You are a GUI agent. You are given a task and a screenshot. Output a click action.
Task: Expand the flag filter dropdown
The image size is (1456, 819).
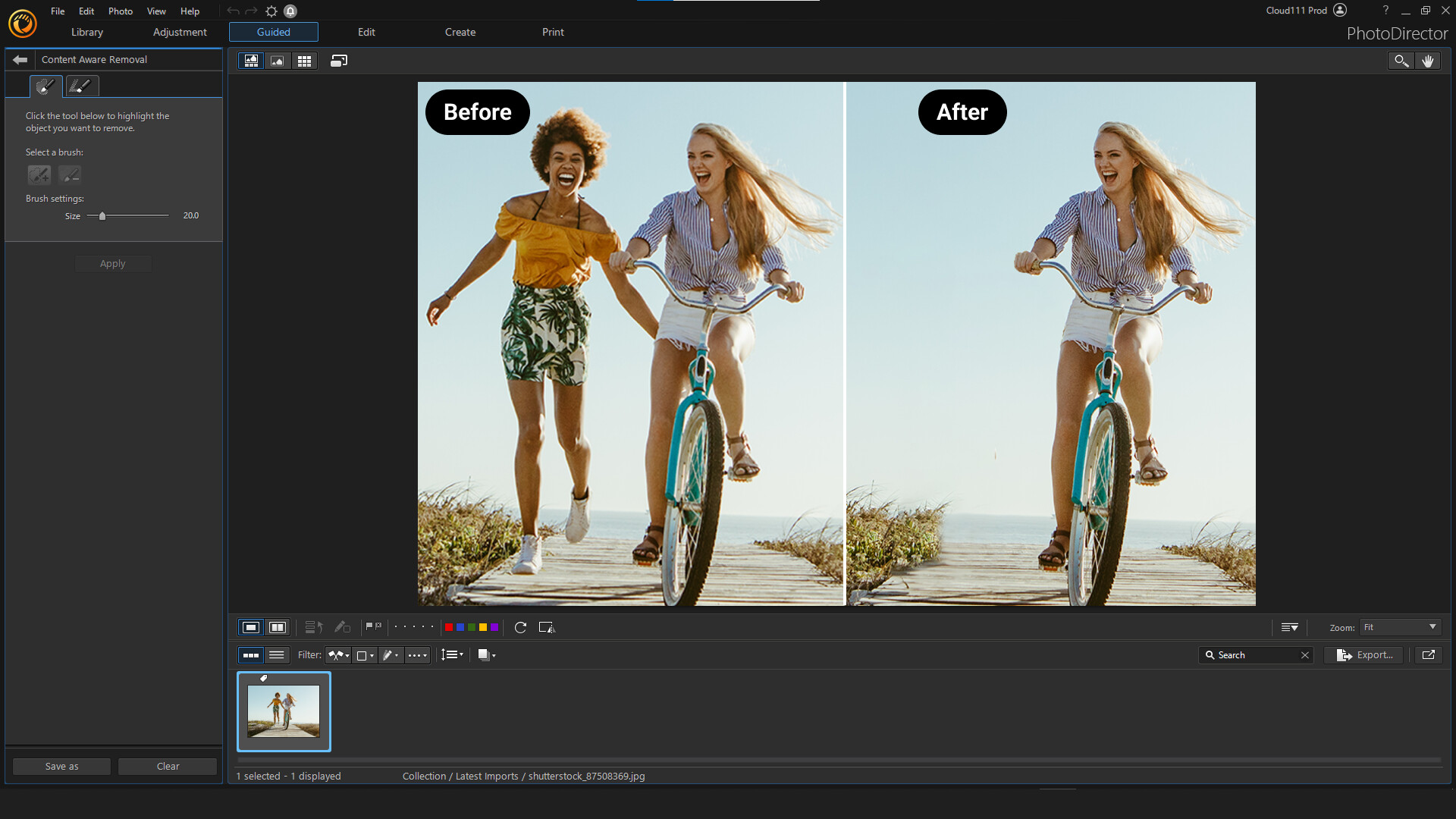(x=338, y=655)
